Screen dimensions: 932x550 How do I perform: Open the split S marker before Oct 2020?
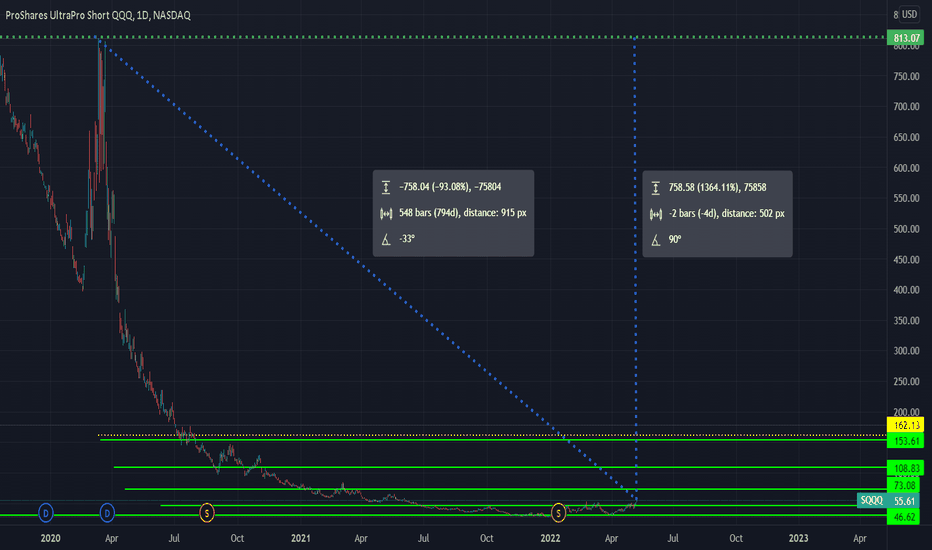click(206, 513)
